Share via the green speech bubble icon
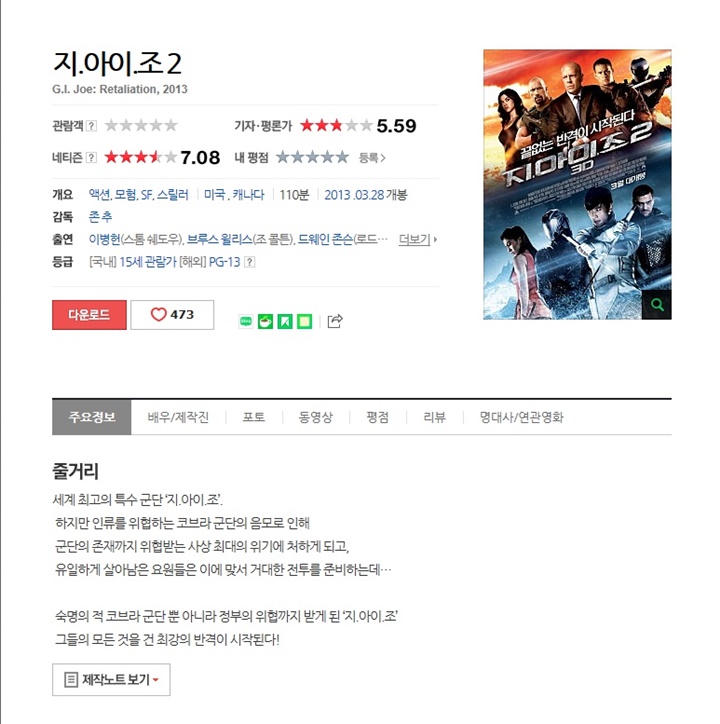 click(x=246, y=321)
